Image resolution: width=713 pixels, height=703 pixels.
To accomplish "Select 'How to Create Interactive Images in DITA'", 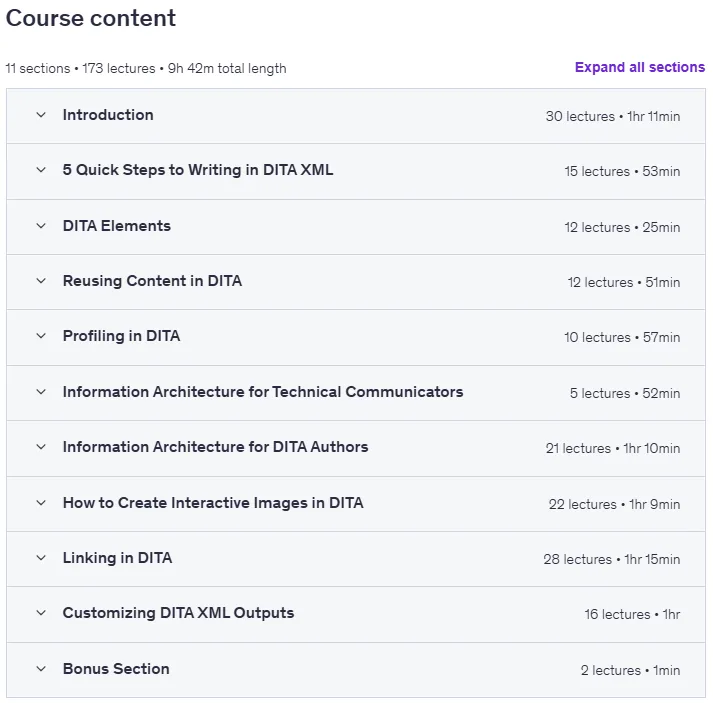I will [213, 503].
